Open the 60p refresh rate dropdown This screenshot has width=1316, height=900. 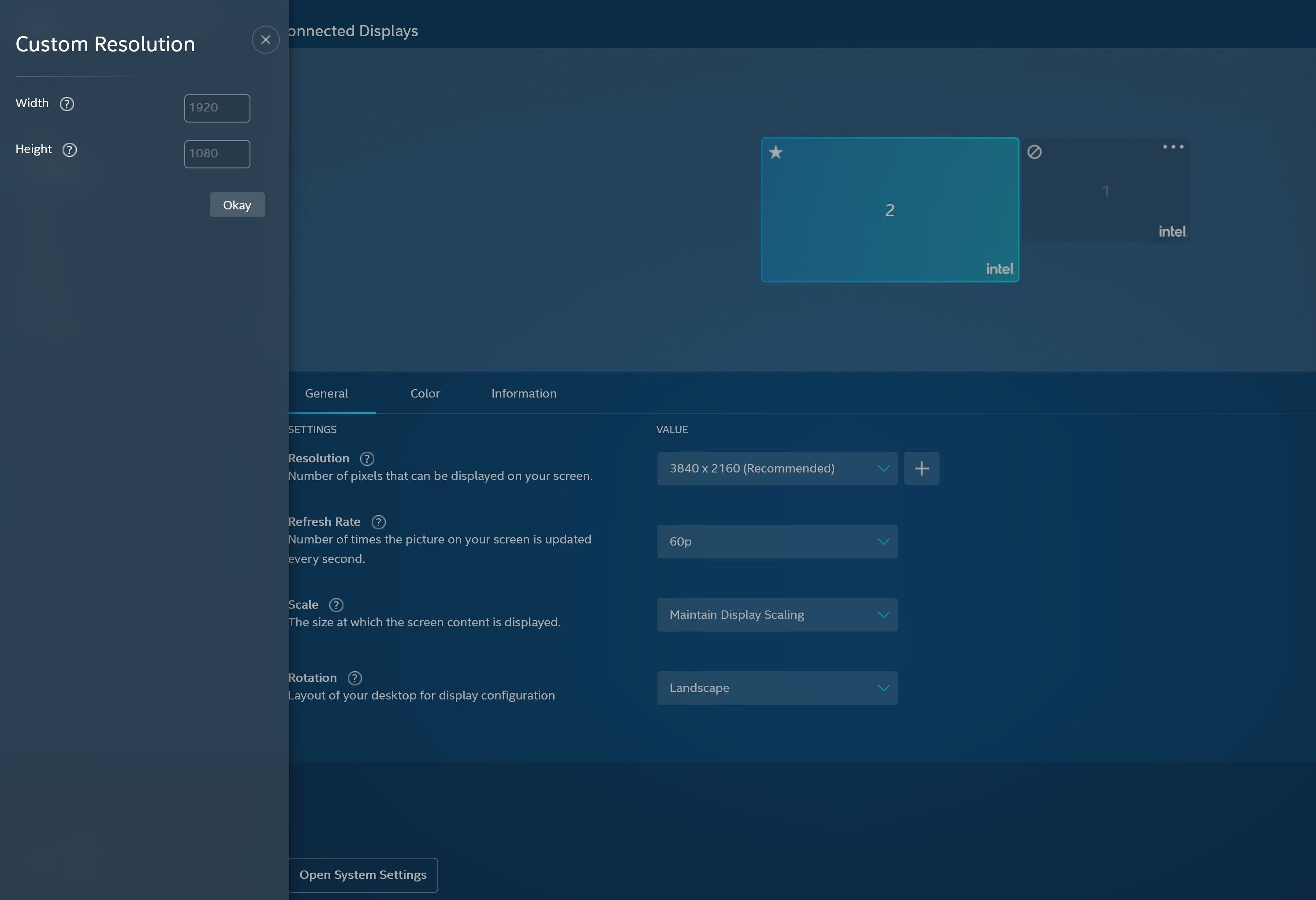tap(777, 542)
